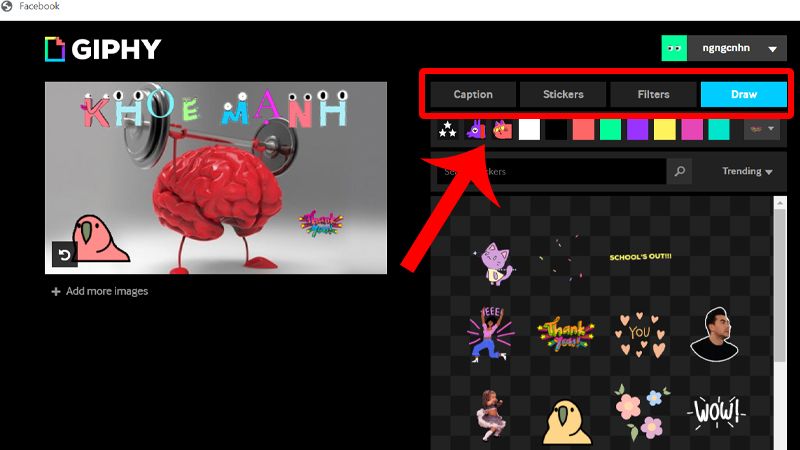Select the stars brush

coord(447,130)
